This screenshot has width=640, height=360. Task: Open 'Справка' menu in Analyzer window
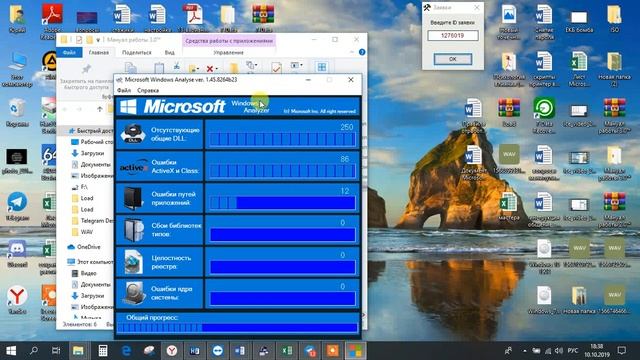(x=148, y=90)
